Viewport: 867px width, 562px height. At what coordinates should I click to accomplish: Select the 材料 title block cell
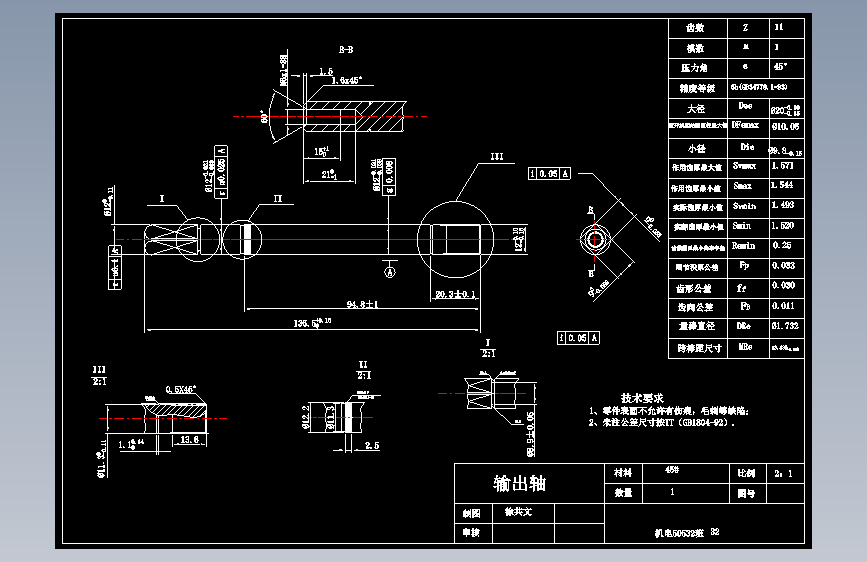point(623,472)
